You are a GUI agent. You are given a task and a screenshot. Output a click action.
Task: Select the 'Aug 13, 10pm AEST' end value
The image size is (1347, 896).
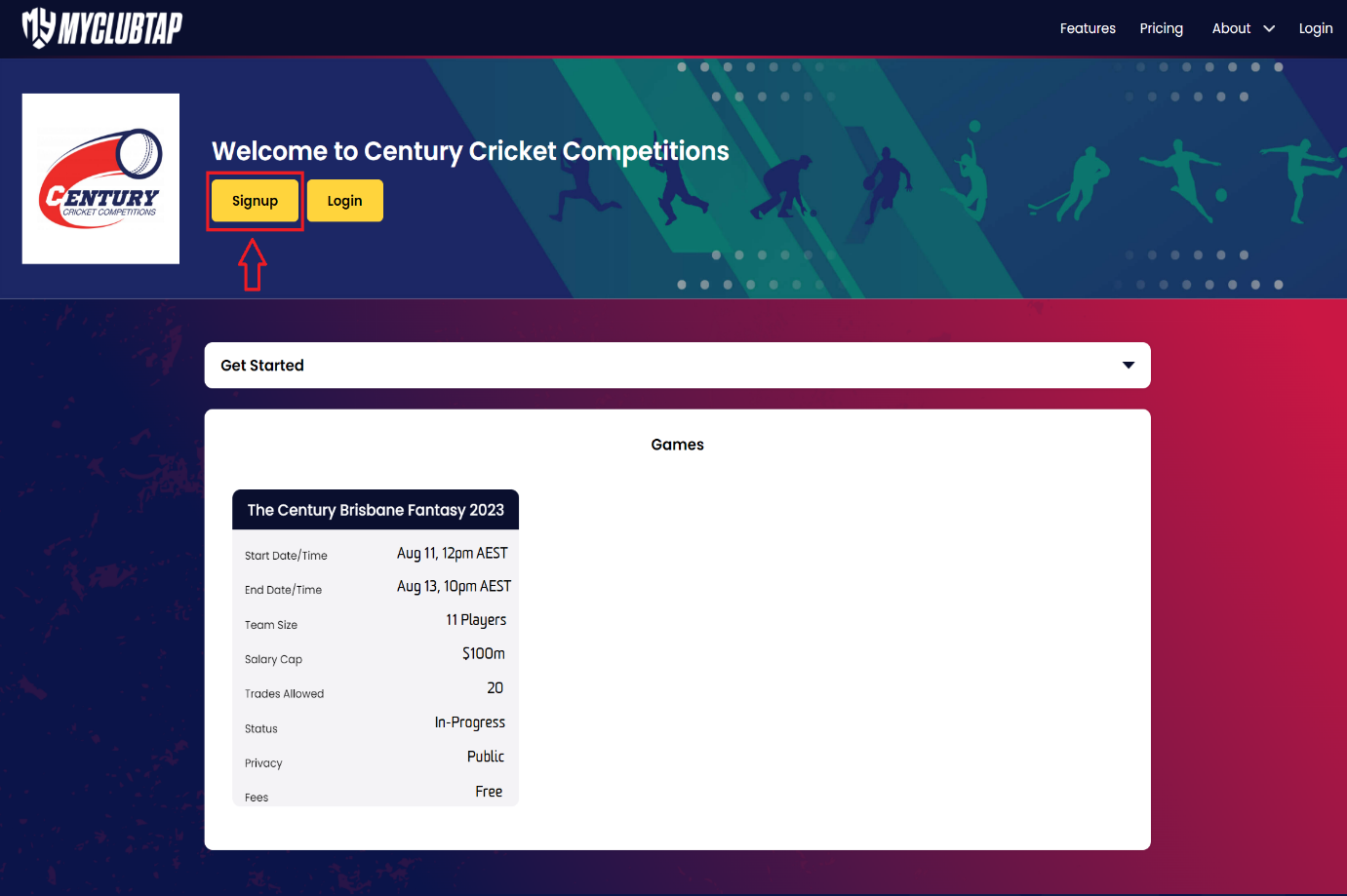pos(454,586)
